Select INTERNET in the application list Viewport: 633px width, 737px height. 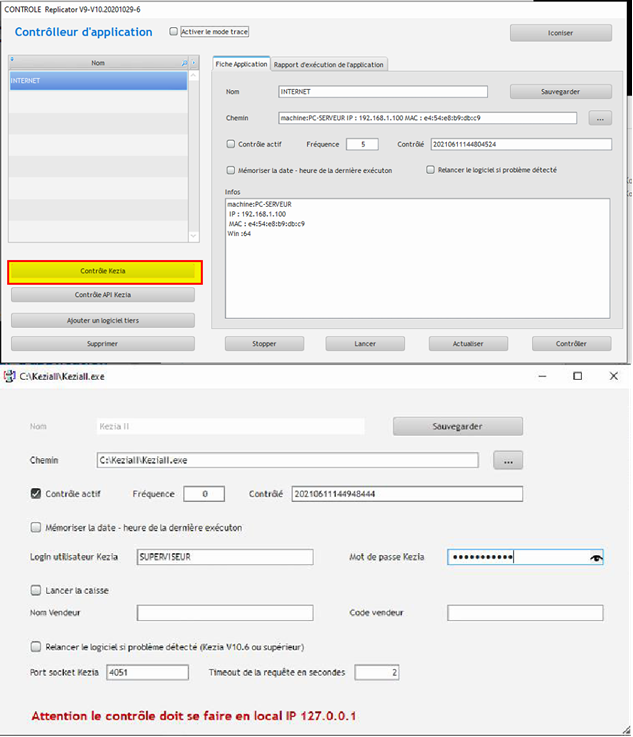pyautogui.click(x=97, y=81)
